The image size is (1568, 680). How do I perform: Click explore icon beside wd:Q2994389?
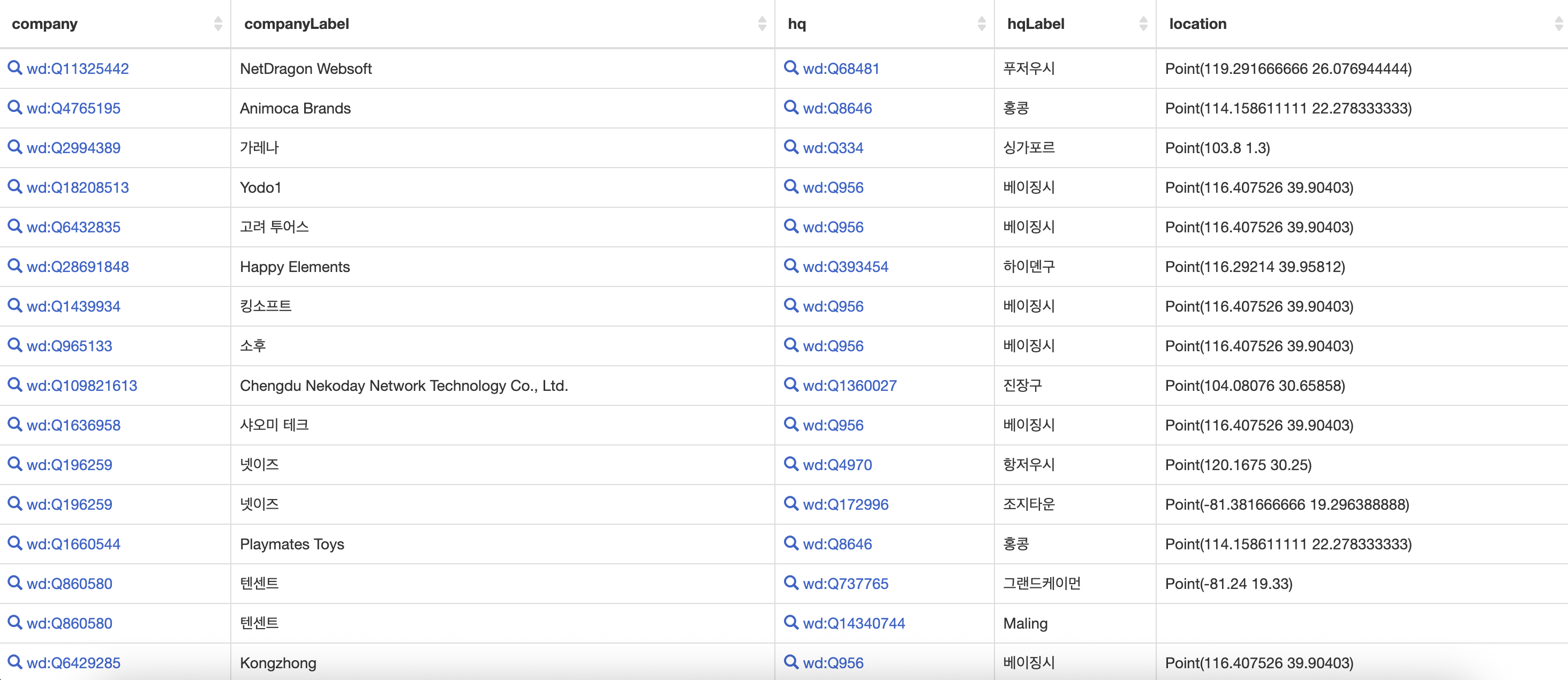click(x=14, y=147)
